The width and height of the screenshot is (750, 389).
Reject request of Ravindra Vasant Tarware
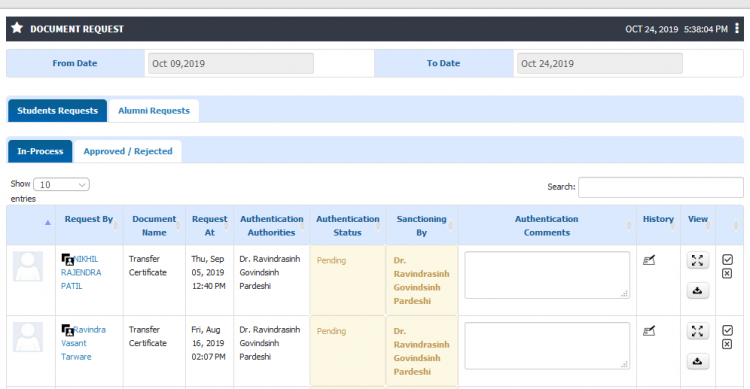pyautogui.click(x=727, y=344)
